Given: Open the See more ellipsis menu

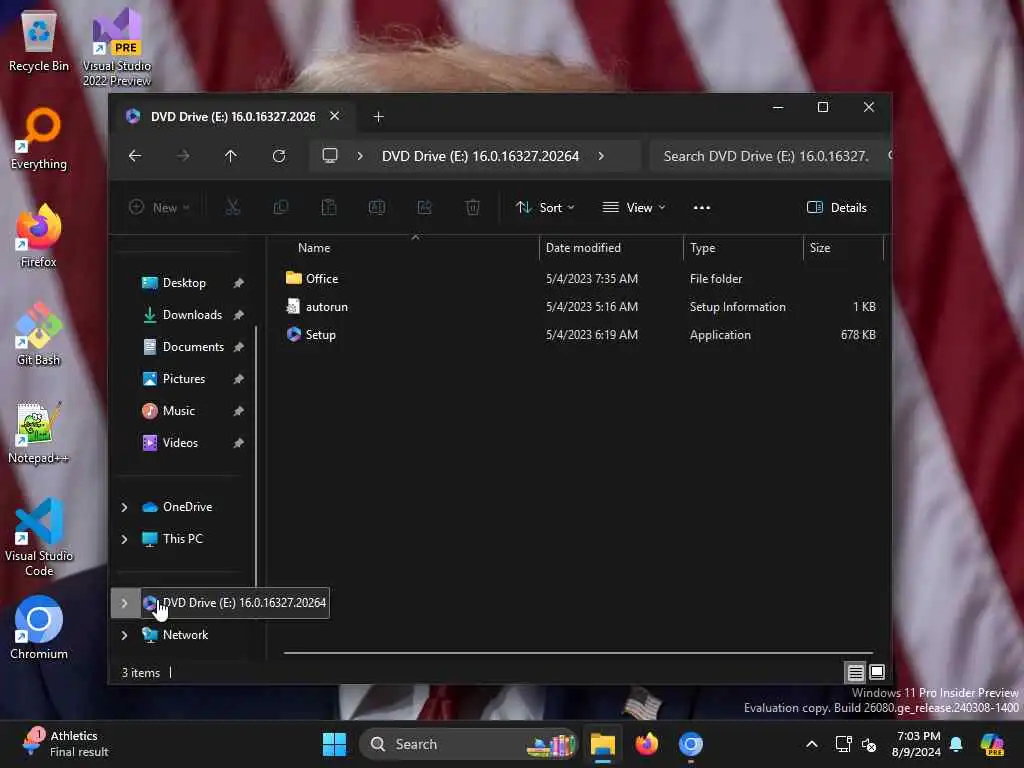Looking at the screenshot, I should [701, 208].
